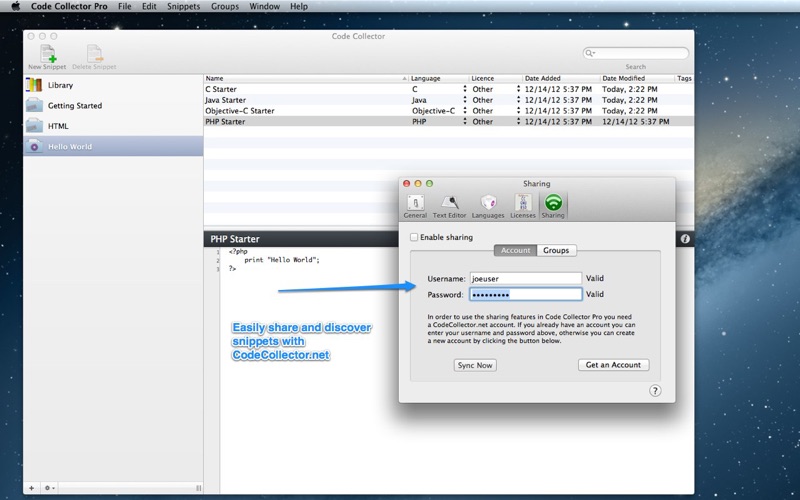
Task: Open Language dropdown for PHP Starter
Action: point(464,122)
